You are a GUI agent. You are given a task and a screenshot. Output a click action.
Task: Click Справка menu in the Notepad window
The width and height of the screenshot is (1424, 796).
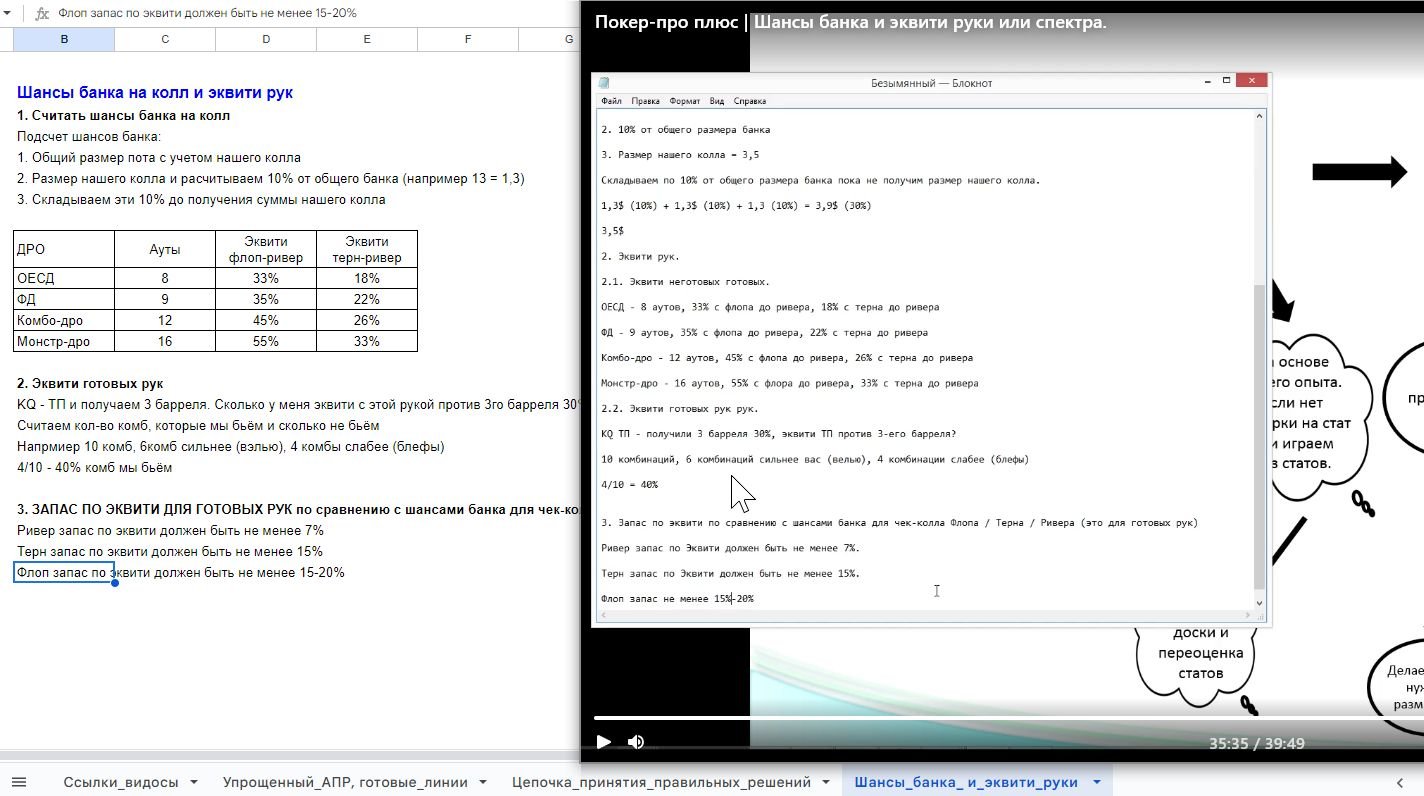point(750,101)
